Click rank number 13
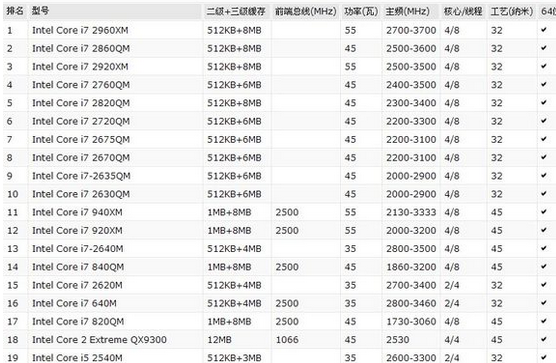556x363 pixels. tap(13, 249)
